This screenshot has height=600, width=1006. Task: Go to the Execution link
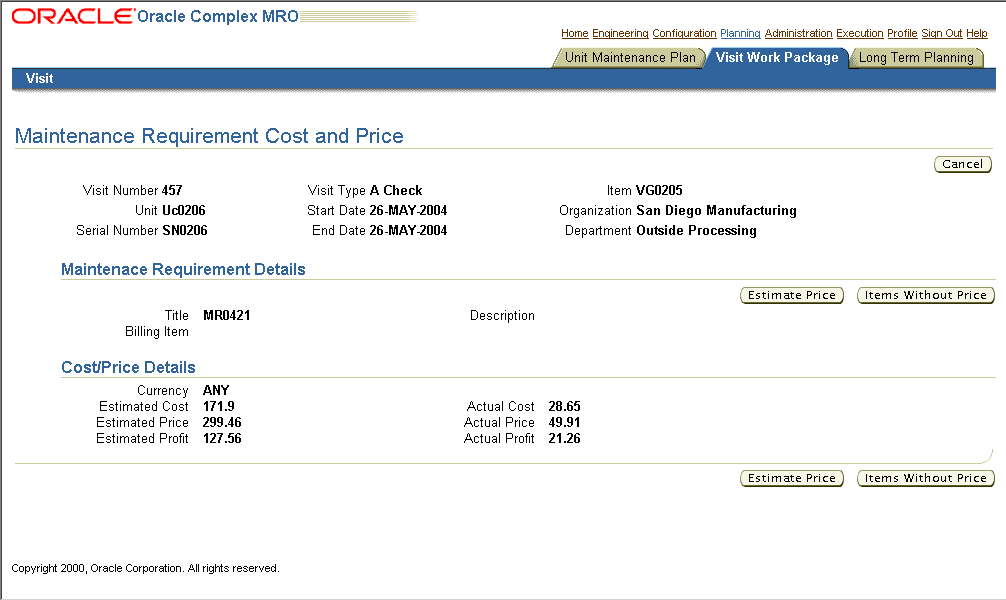click(860, 34)
